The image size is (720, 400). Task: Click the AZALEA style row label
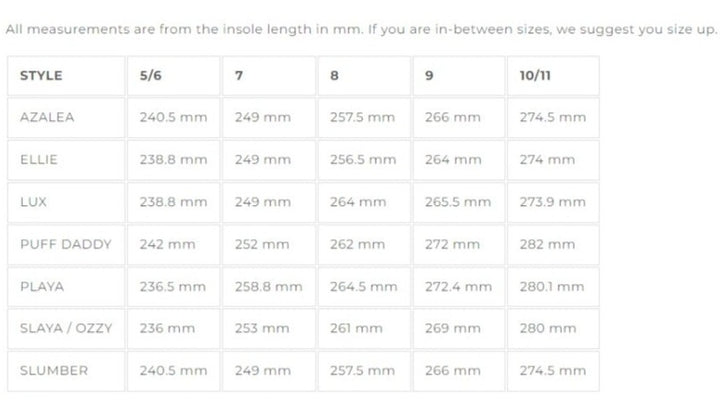[x=47, y=117]
